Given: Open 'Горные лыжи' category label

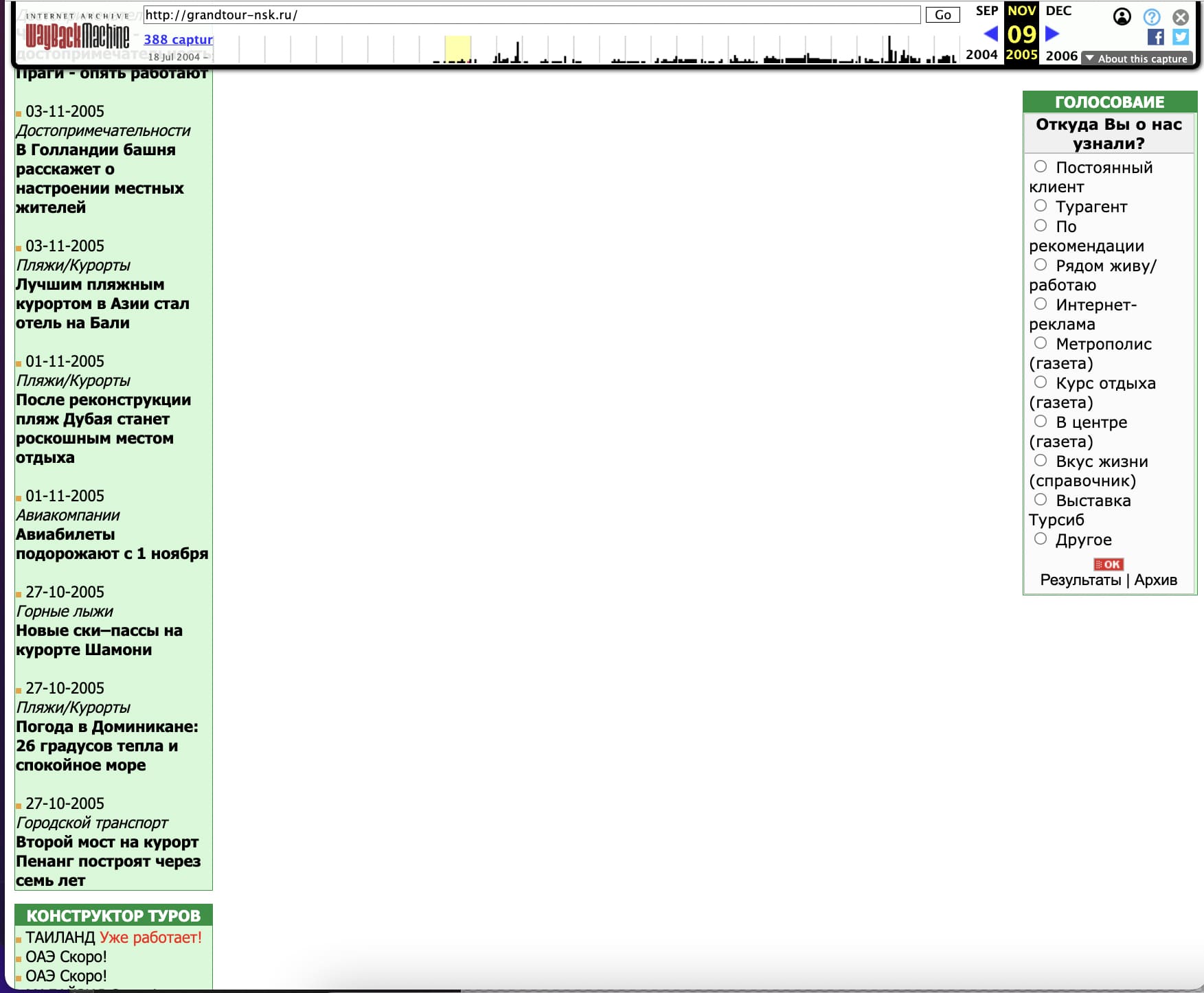Looking at the screenshot, I should pos(64,611).
